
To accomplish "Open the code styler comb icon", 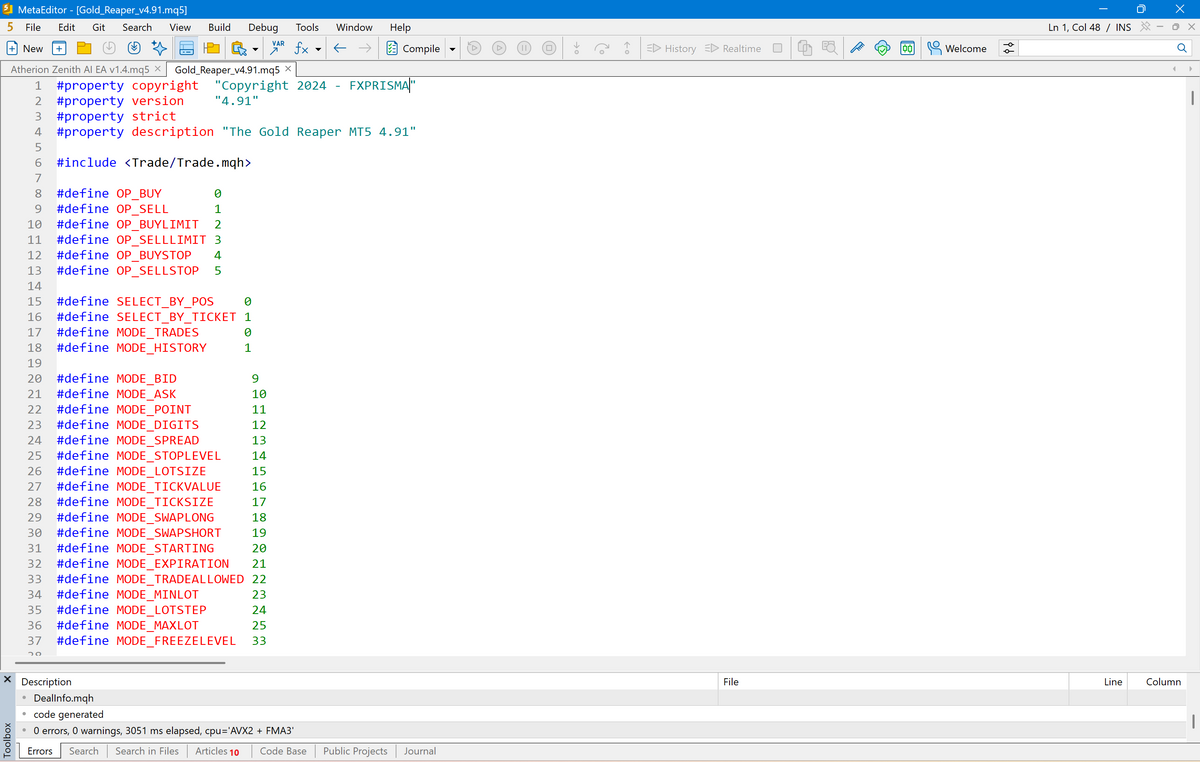I will click(x=858, y=48).
